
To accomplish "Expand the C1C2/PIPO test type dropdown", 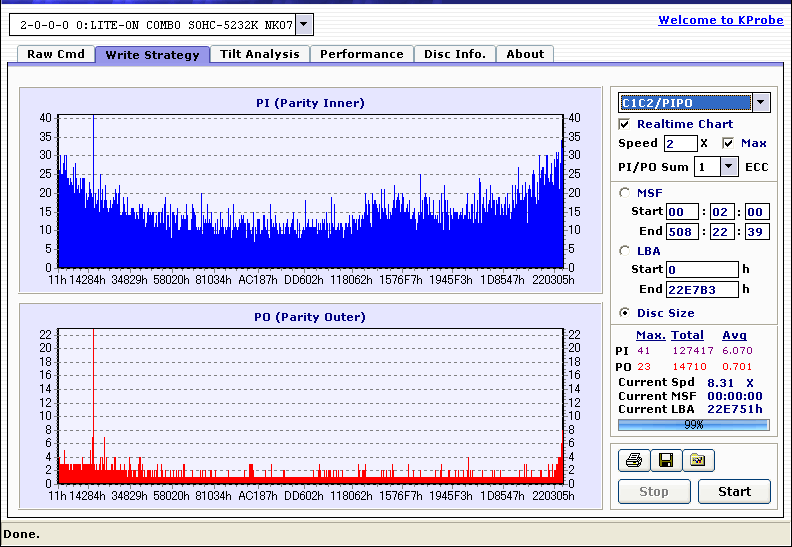I will [x=761, y=102].
